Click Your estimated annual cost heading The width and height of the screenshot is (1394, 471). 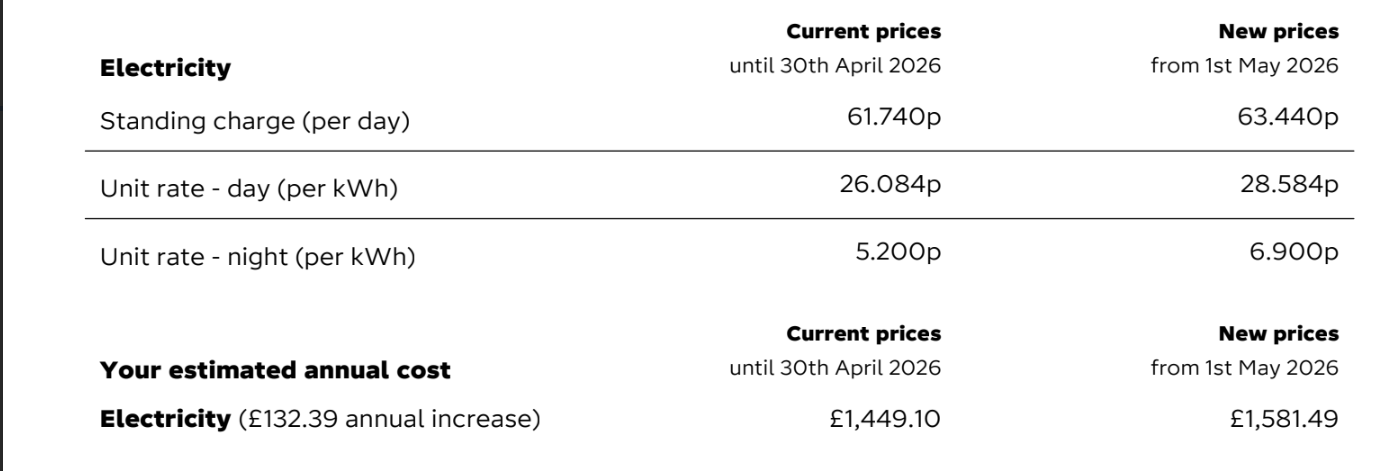pos(275,370)
